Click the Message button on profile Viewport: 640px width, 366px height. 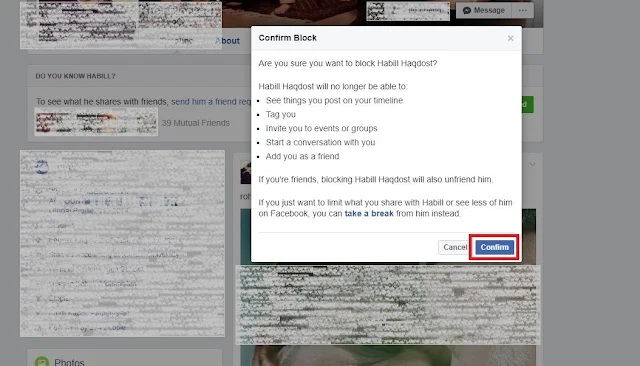(484, 10)
